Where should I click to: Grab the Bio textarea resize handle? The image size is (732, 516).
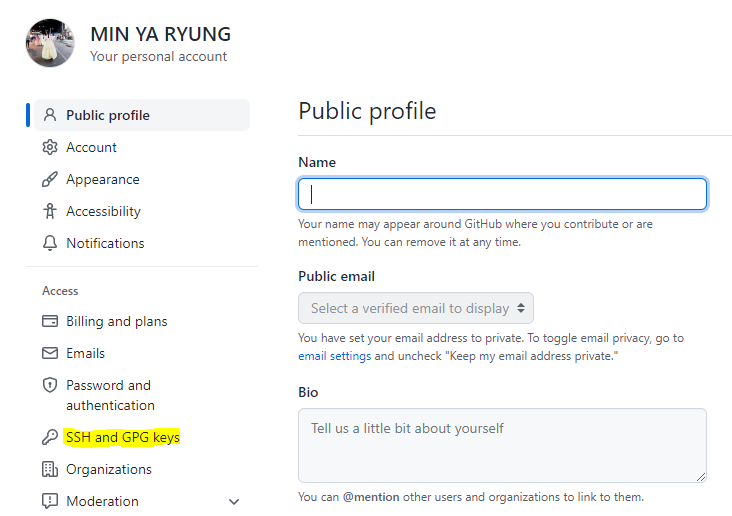[701, 477]
